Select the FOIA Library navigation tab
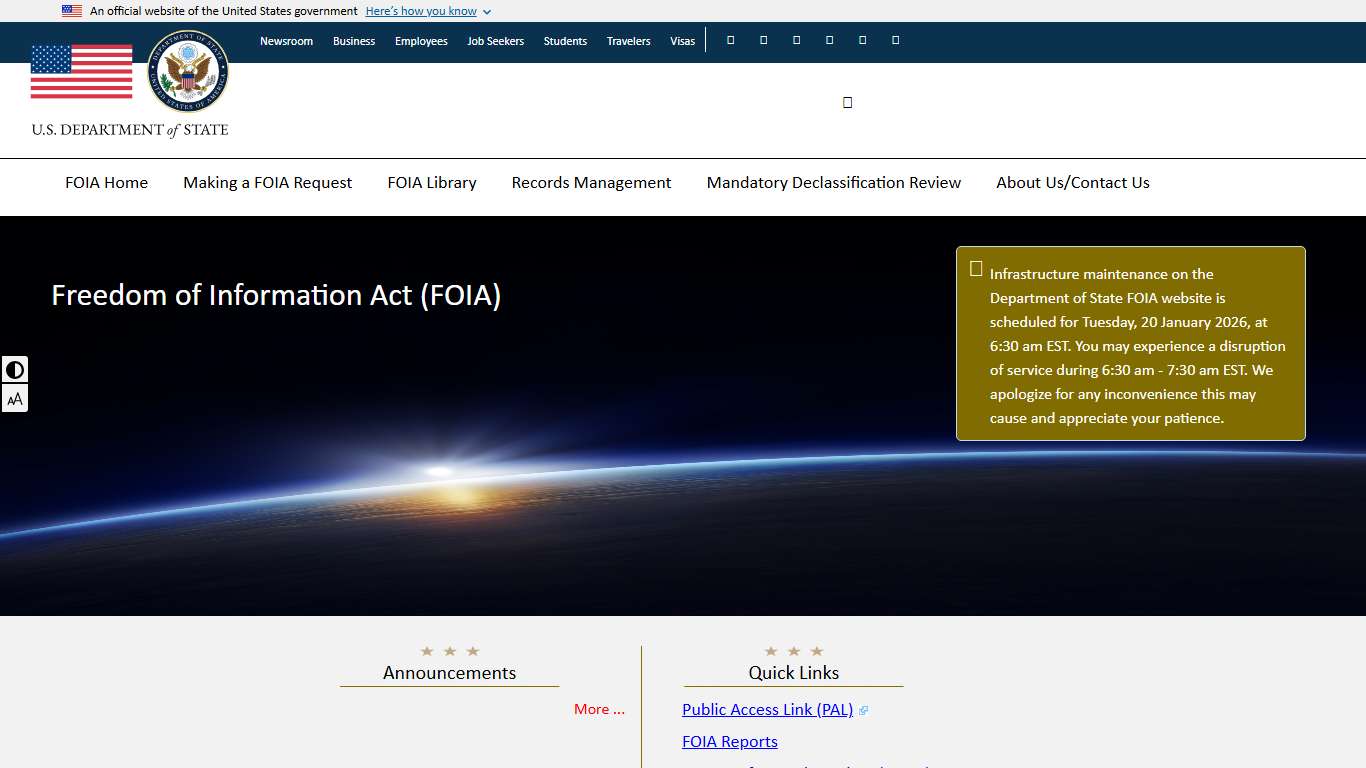 (x=431, y=182)
